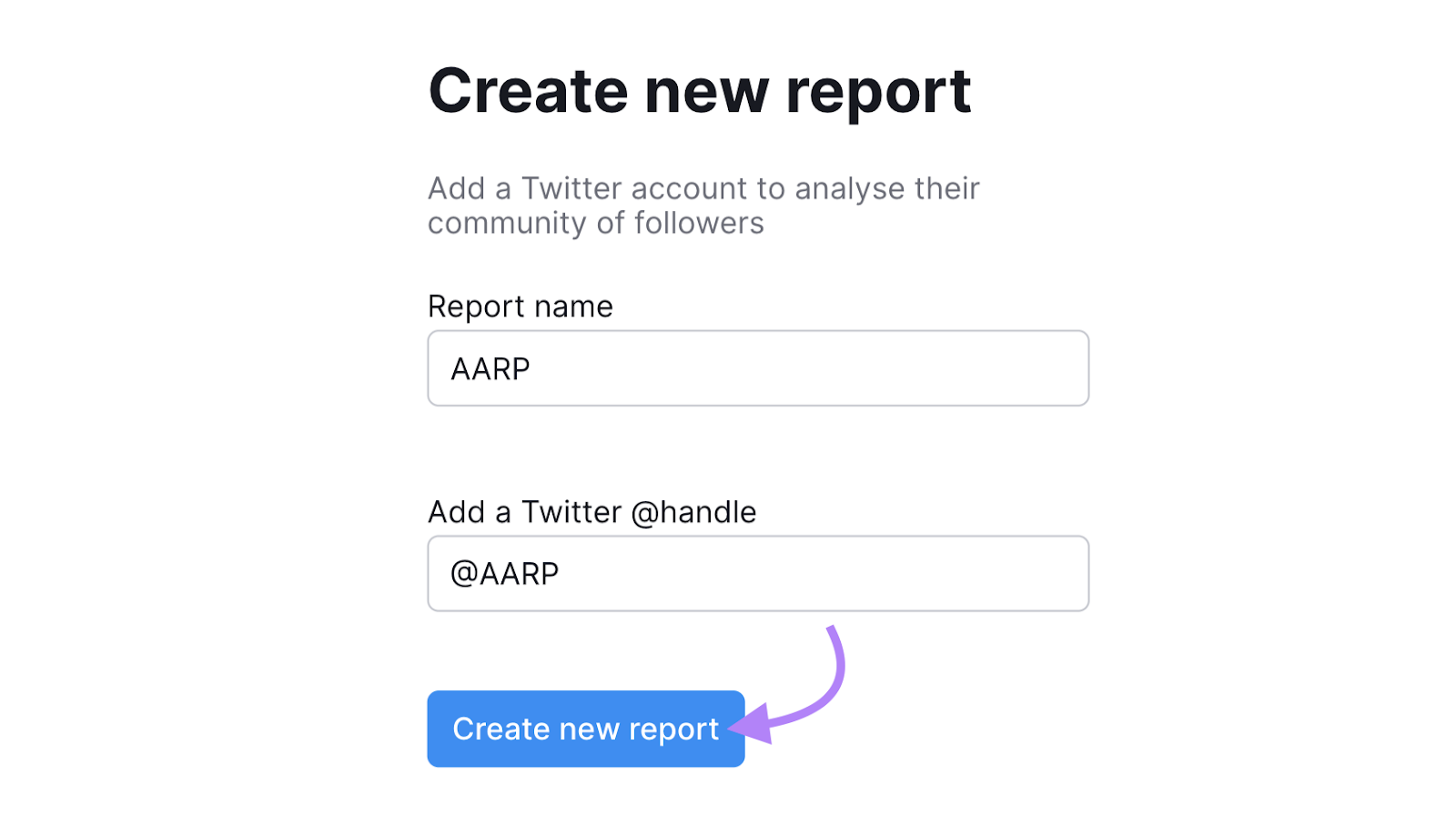Click the word "Create" in the page heading

coord(528,91)
